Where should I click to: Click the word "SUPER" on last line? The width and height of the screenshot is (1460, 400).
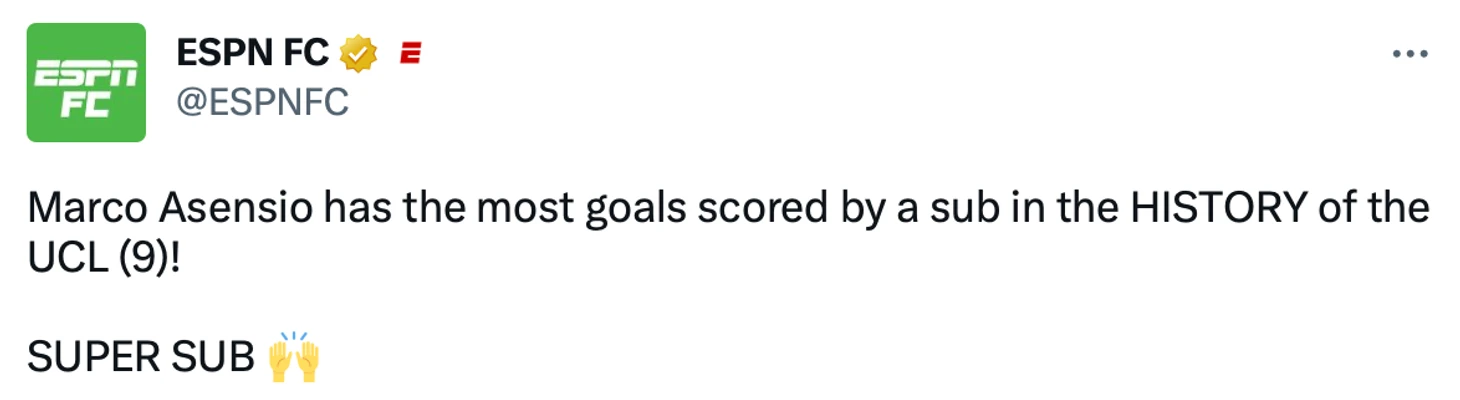(89, 357)
